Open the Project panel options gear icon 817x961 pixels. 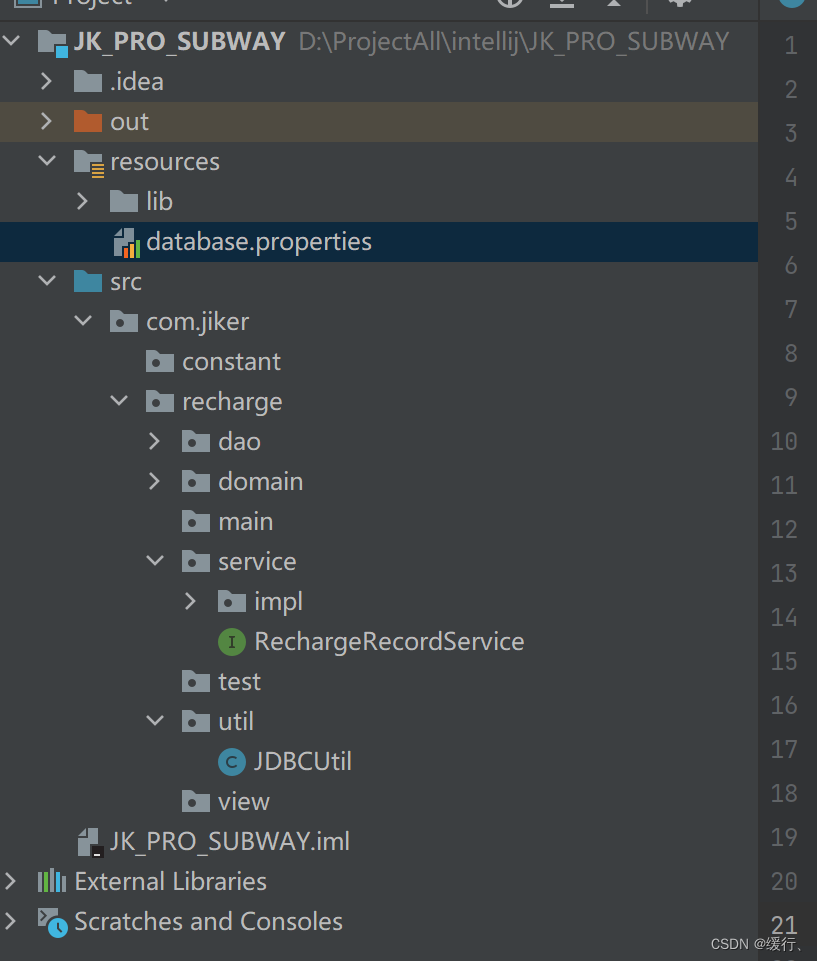coord(679,3)
